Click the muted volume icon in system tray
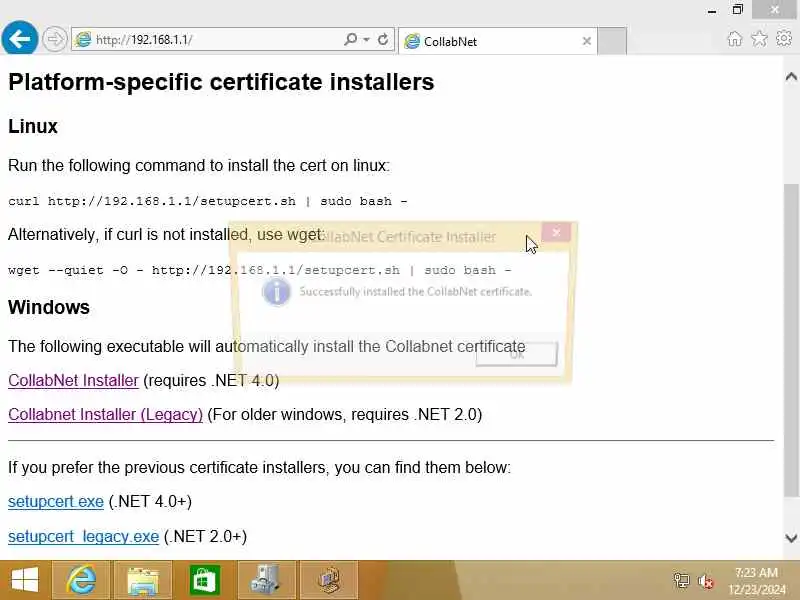This screenshot has height=600, width=800. tap(706, 581)
